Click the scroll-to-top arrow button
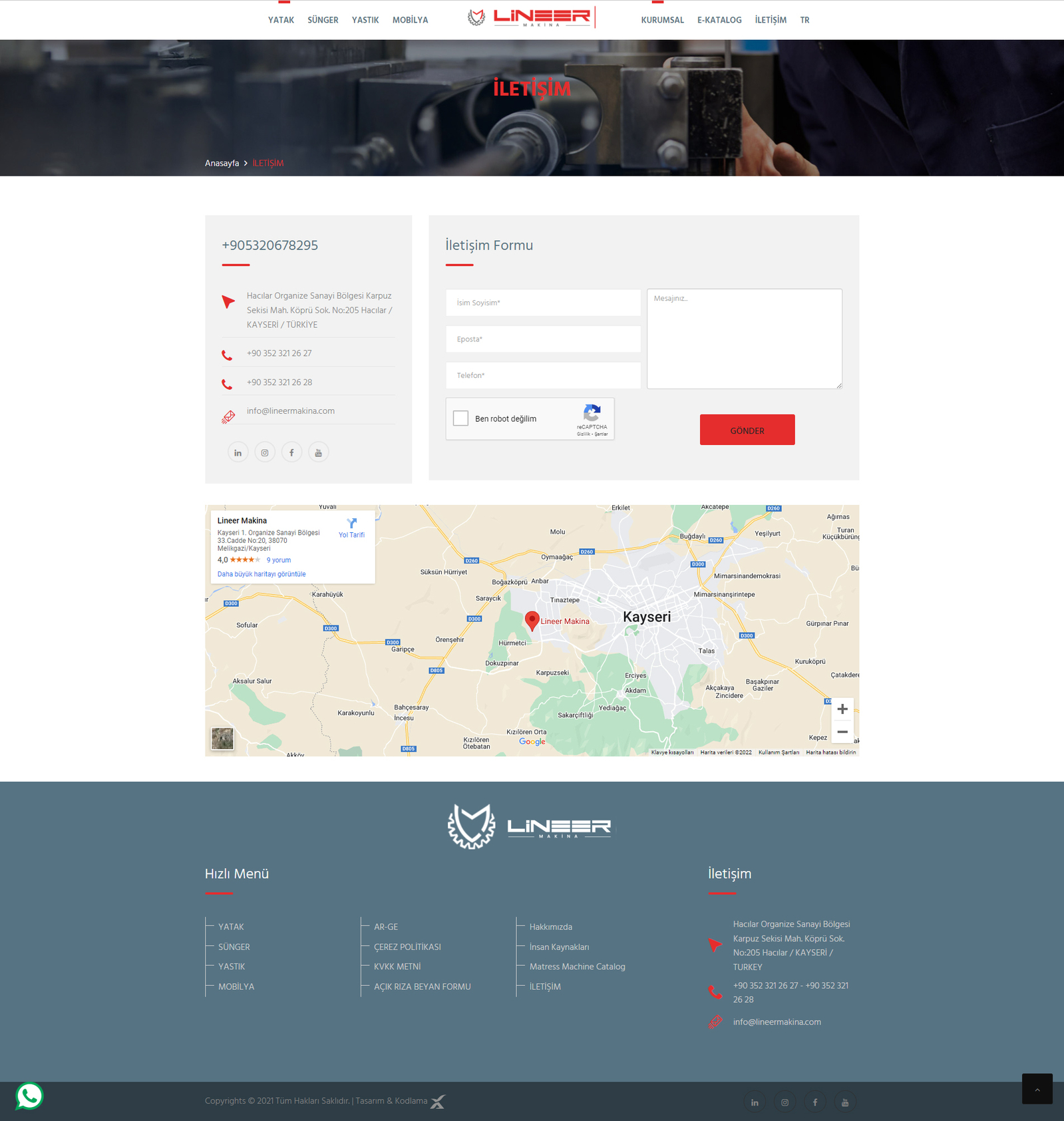1064x1121 pixels. point(1037,1089)
